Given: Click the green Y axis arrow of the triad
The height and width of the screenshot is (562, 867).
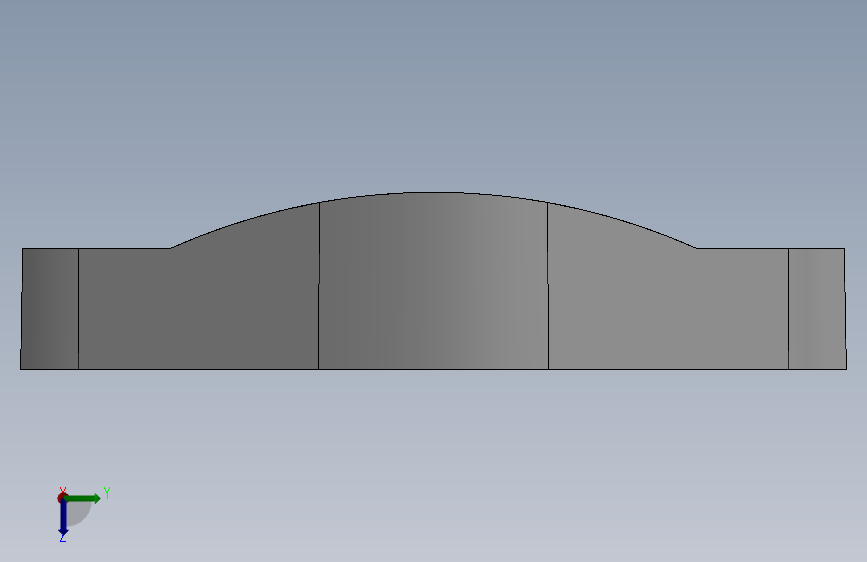Looking at the screenshot, I should [x=83, y=498].
